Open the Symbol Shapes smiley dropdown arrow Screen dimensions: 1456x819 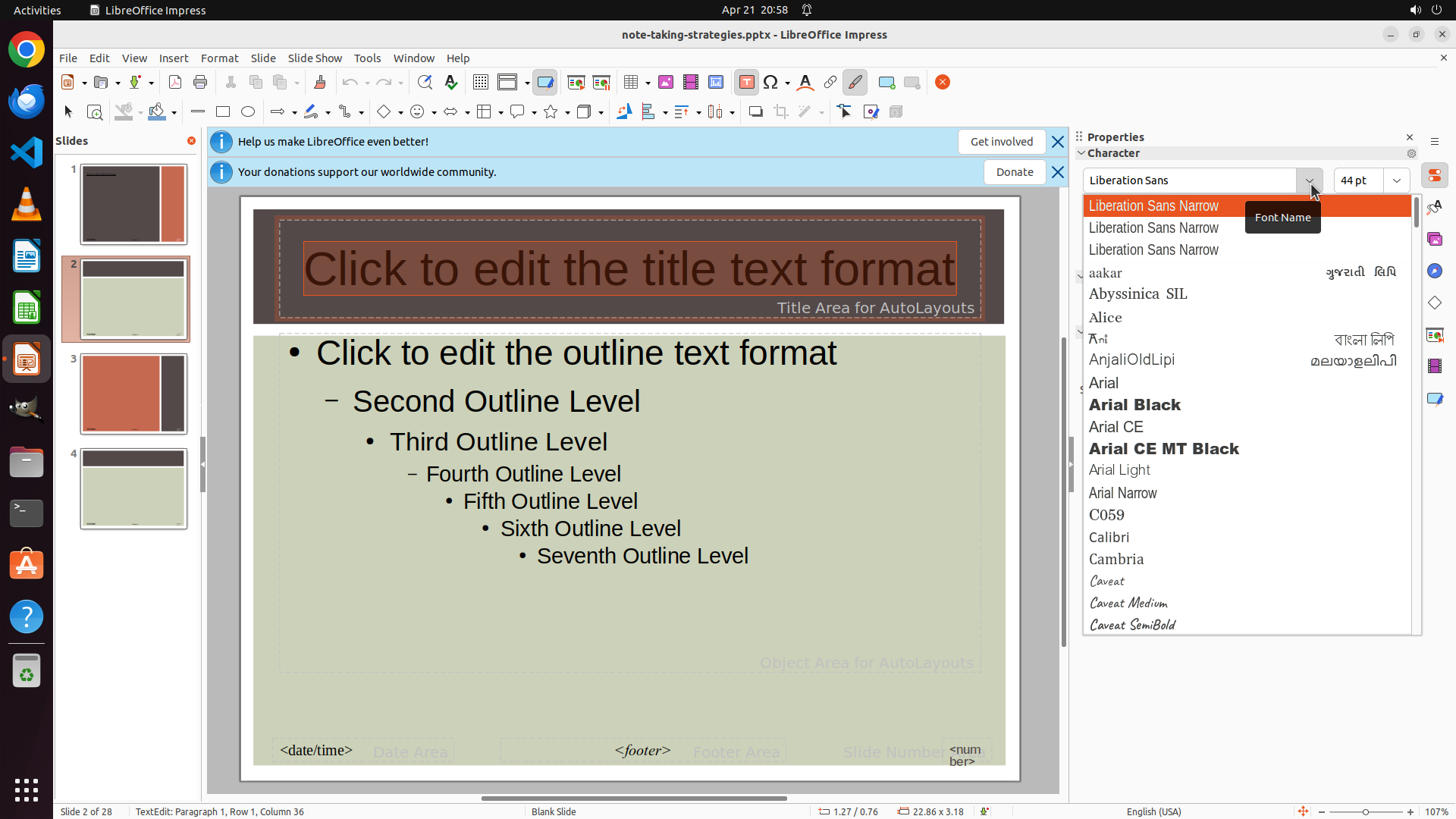pyautogui.click(x=434, y=113)
